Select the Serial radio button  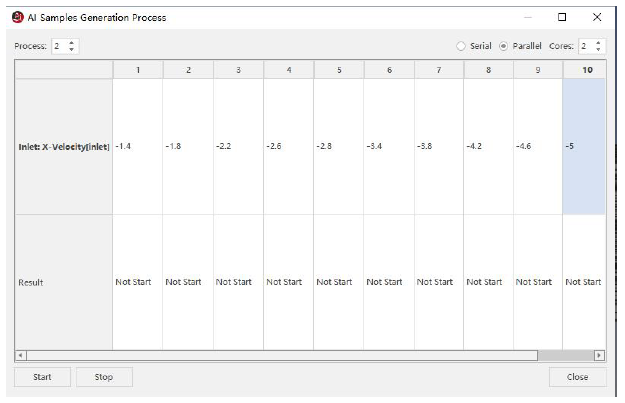pyautogui.click(x=462, y=47)
